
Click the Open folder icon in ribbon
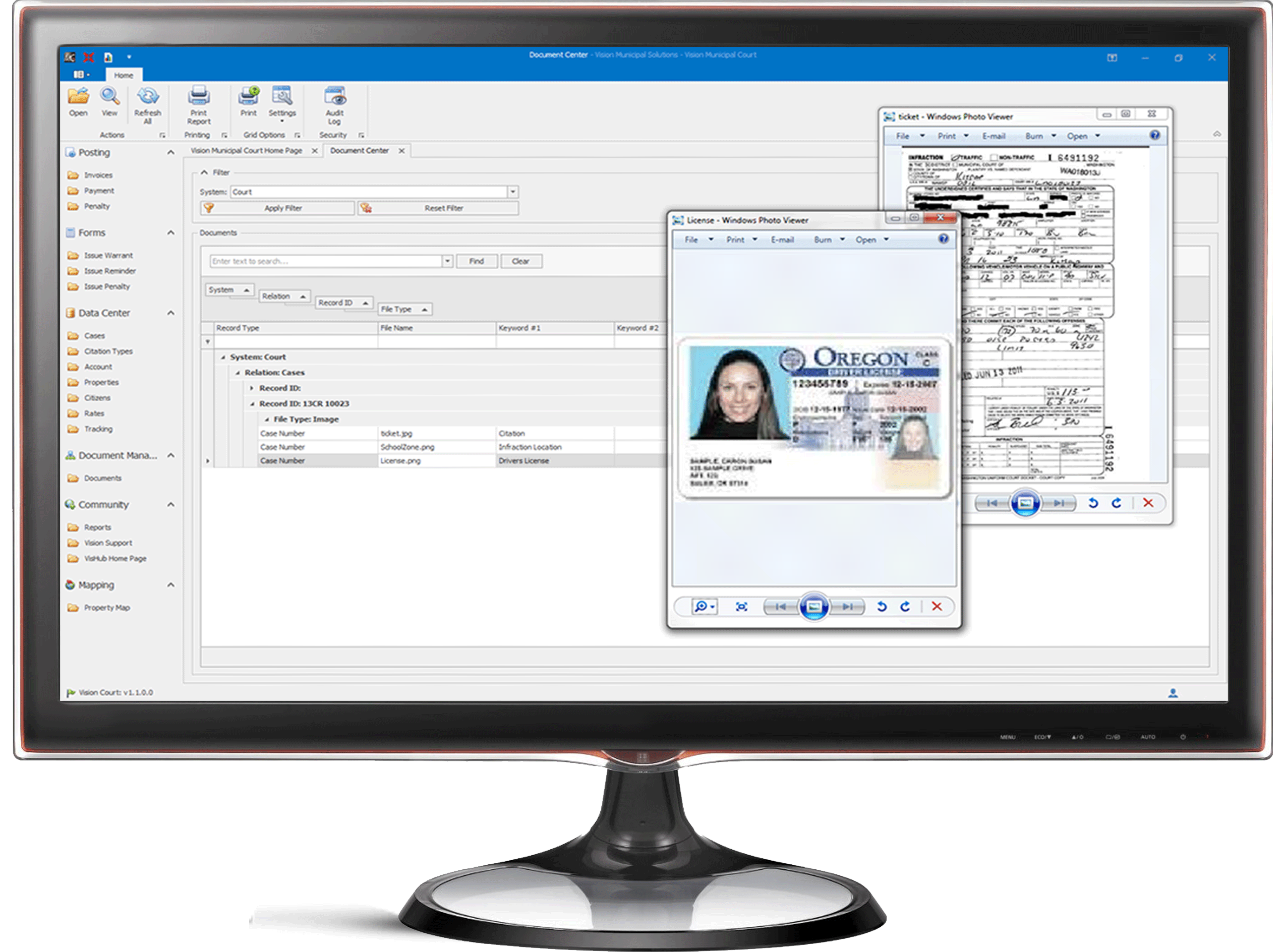tap(78, 96)
